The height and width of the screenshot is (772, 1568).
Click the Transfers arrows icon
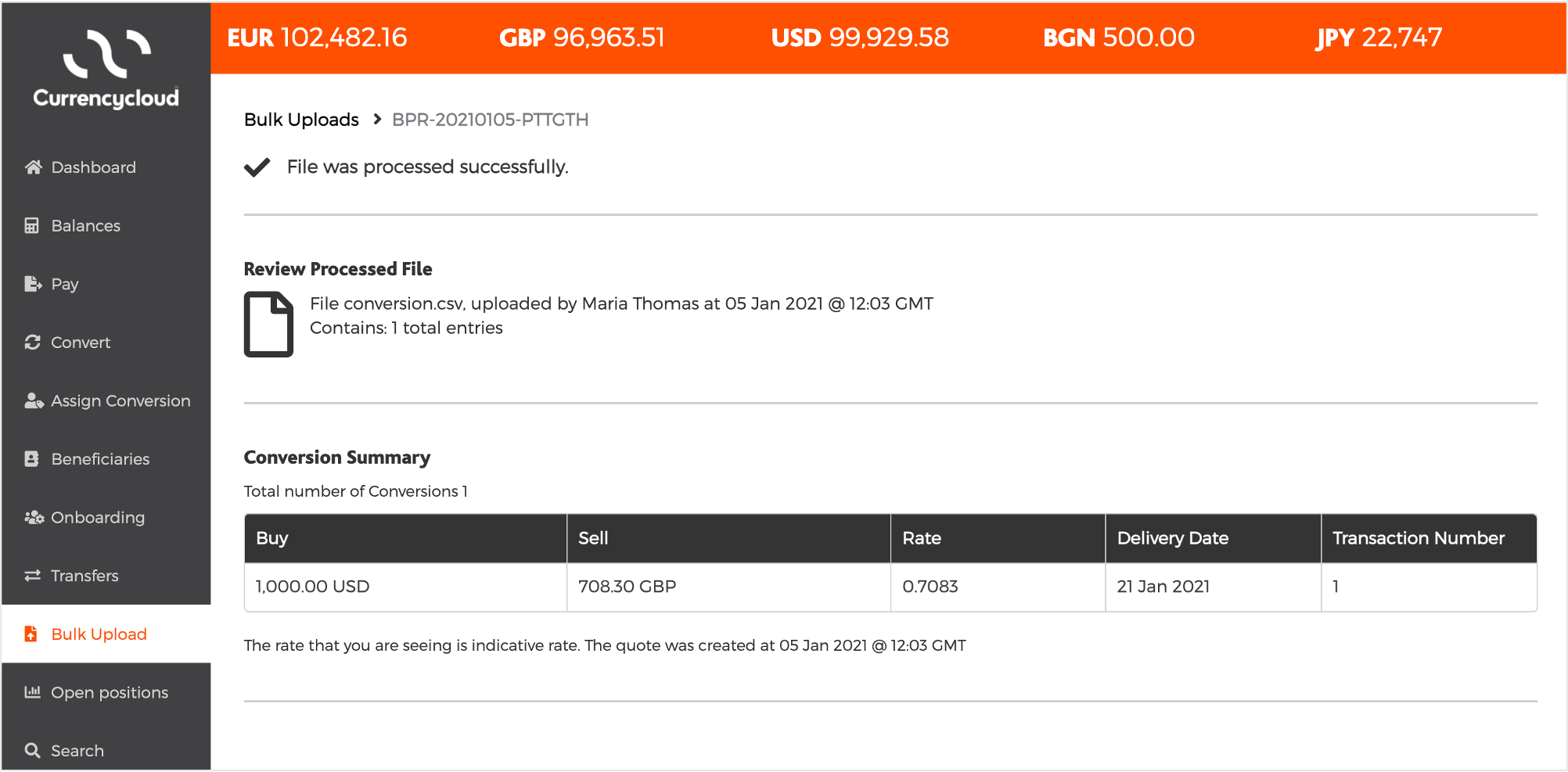click(33, 576)
